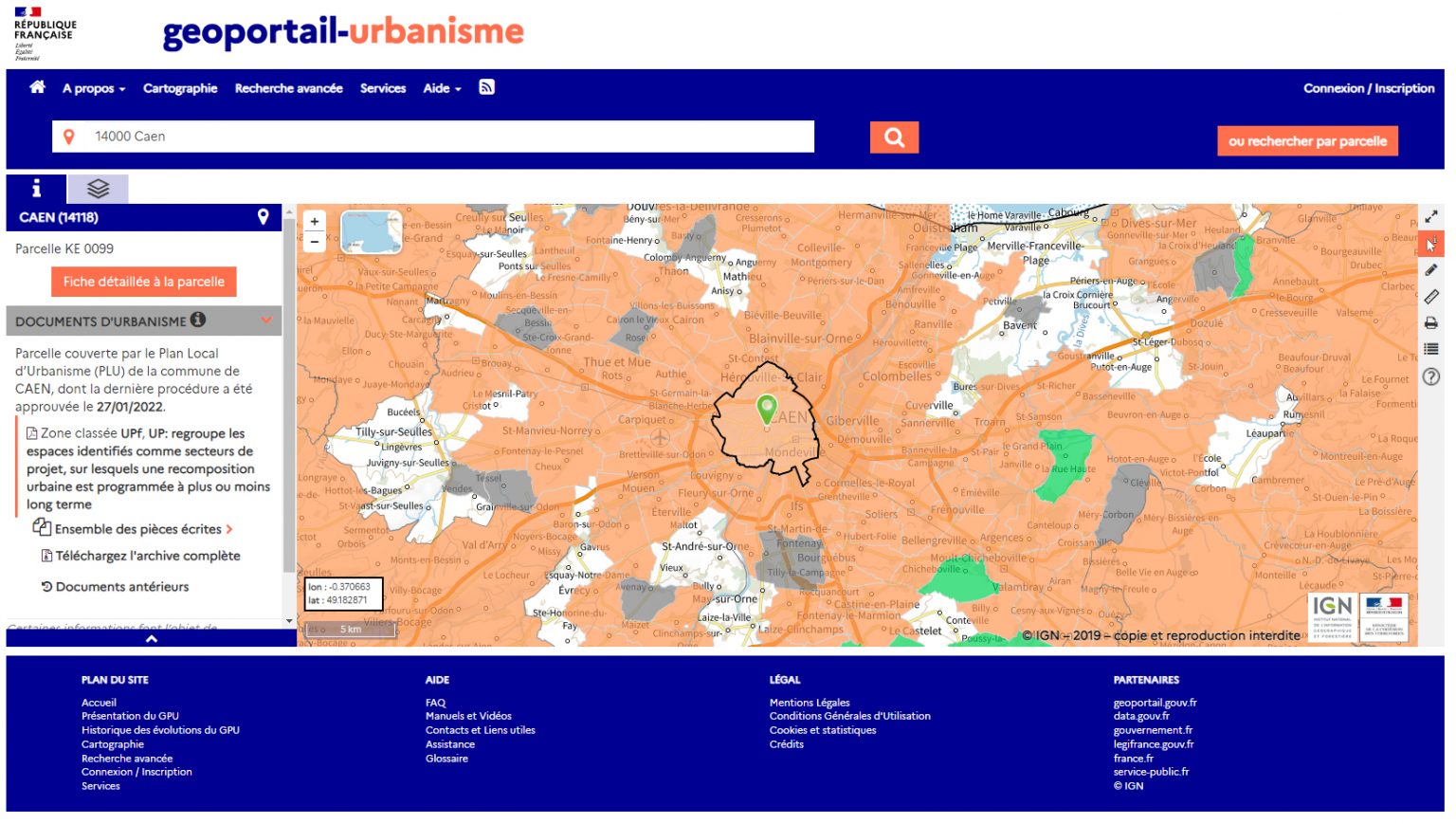Image resolution: width=1456 pixels, height=824 pixels.
Task: Open Documents antérieurs
Action: [x=115, y=587]
